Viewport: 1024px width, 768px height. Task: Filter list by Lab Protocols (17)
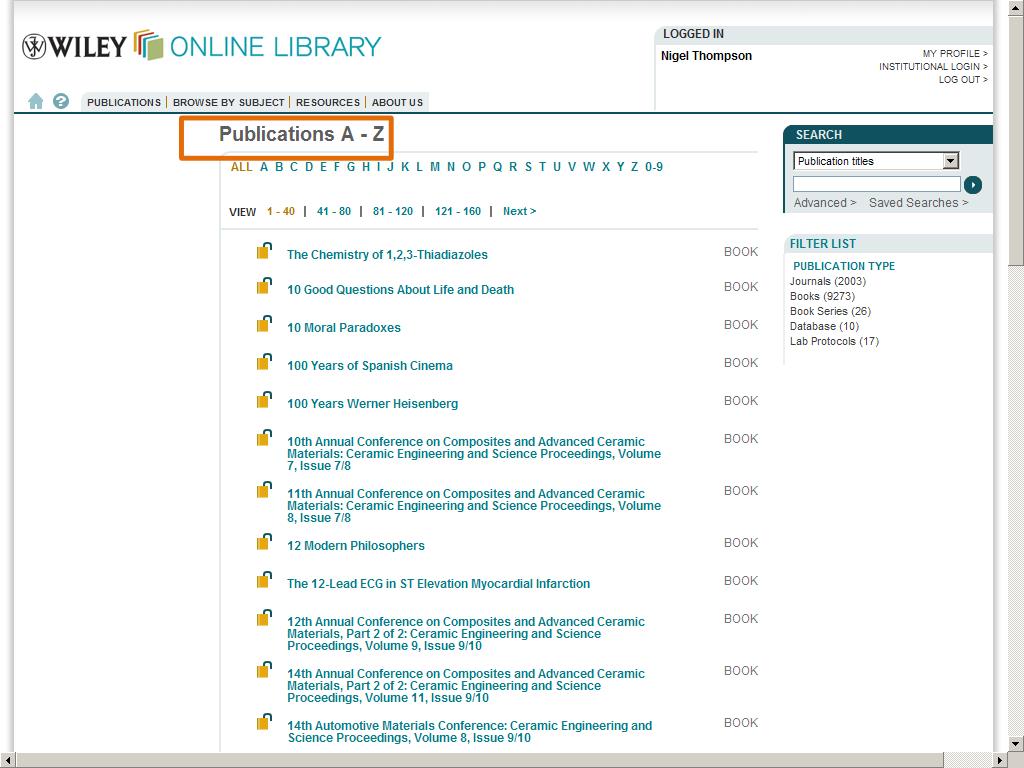834,342
